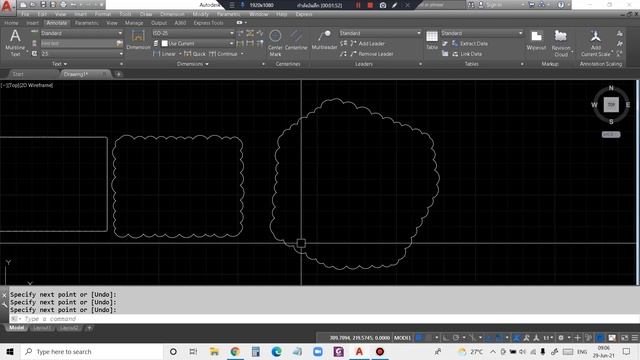Activate the Revision Cloud tool
640x360 pixels.
tap(561, 43)
